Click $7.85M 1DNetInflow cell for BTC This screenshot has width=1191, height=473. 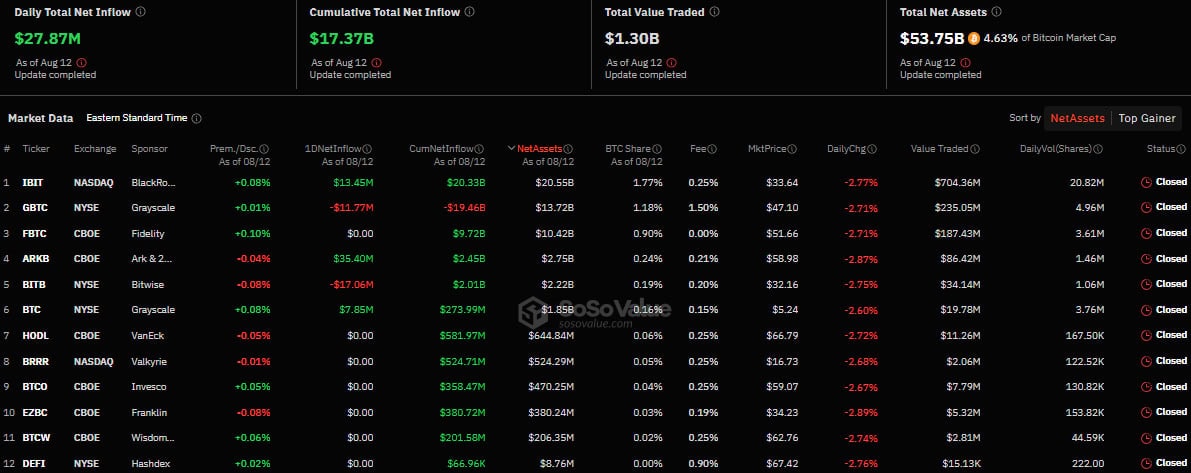(x=356, y=310)
